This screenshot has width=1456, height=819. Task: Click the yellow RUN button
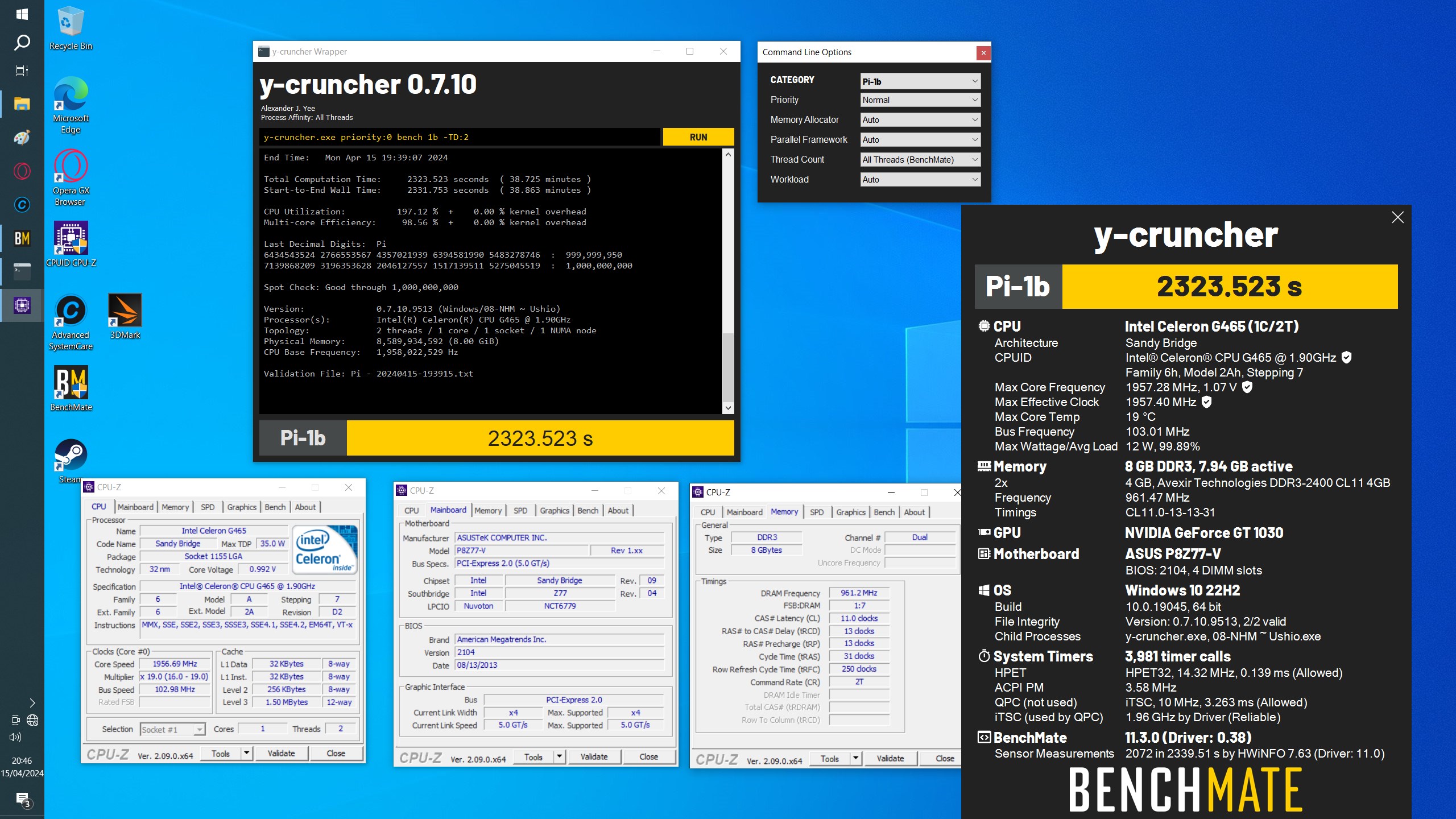pyautogui.click(x=698, y=137)
